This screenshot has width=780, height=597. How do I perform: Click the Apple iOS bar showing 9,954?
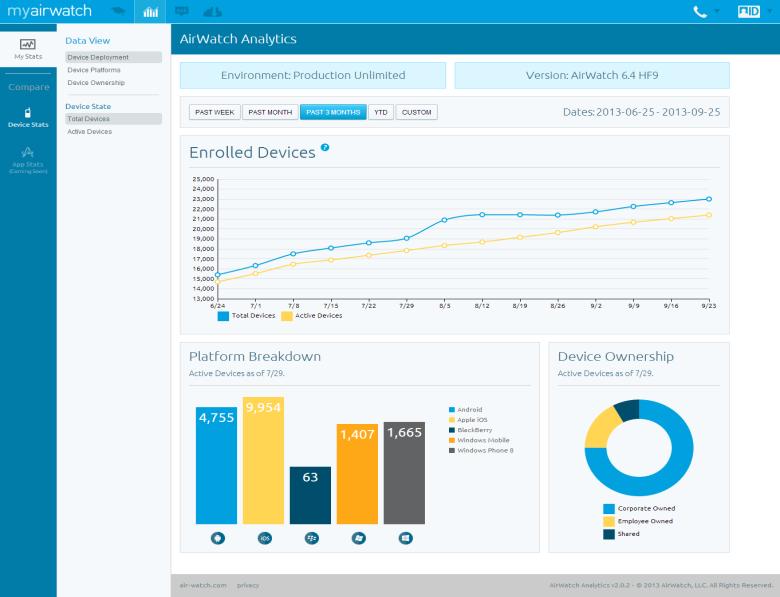263,461
